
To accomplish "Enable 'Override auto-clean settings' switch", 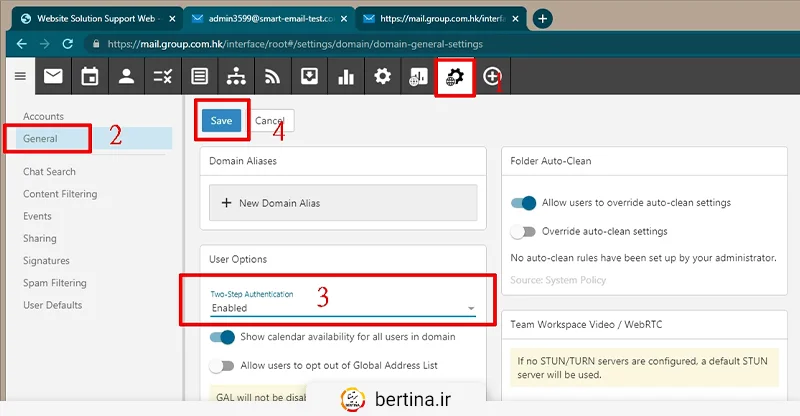I will (x=523, y=232).
